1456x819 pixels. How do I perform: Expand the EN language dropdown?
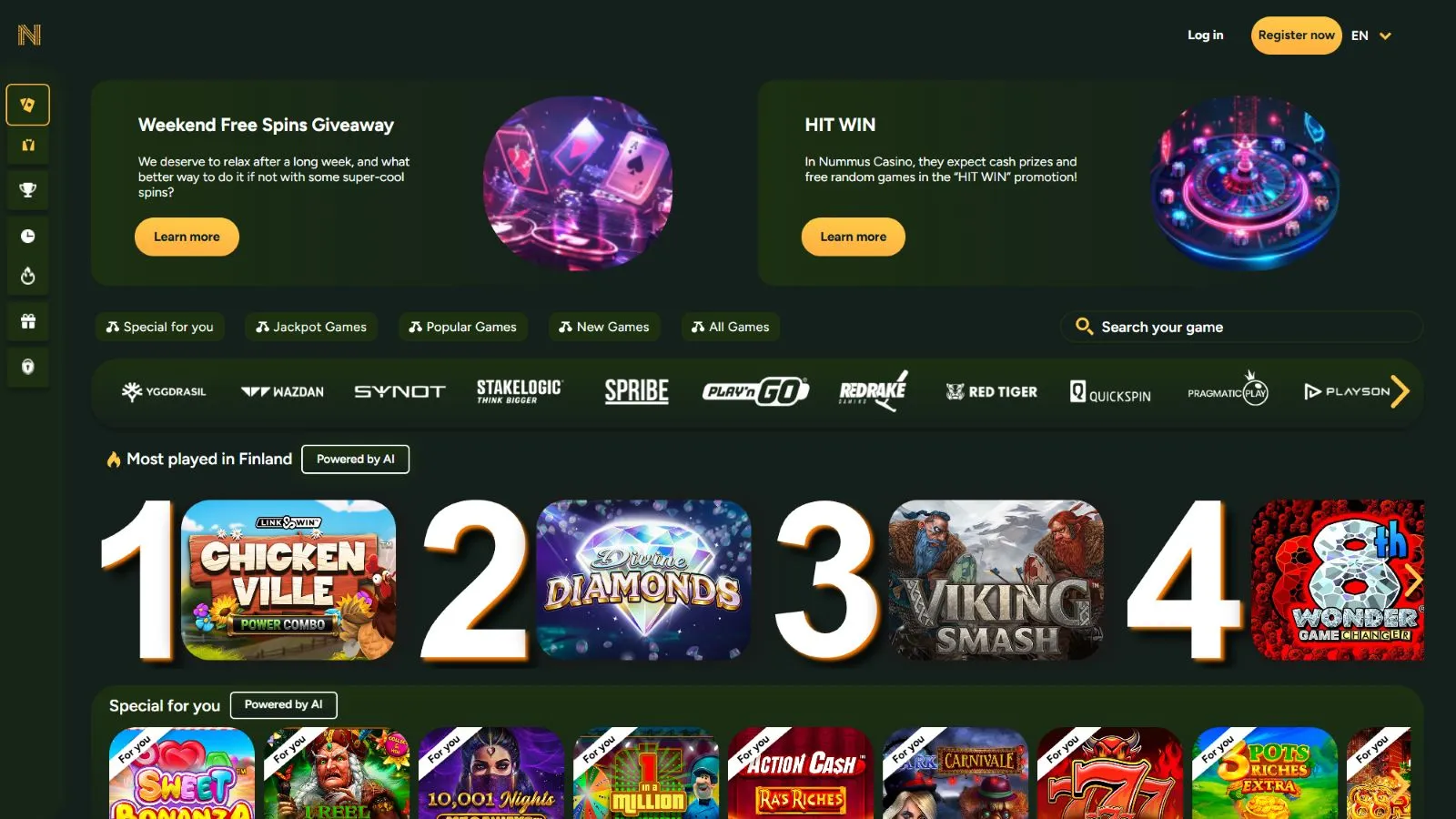click(1371, 35)
